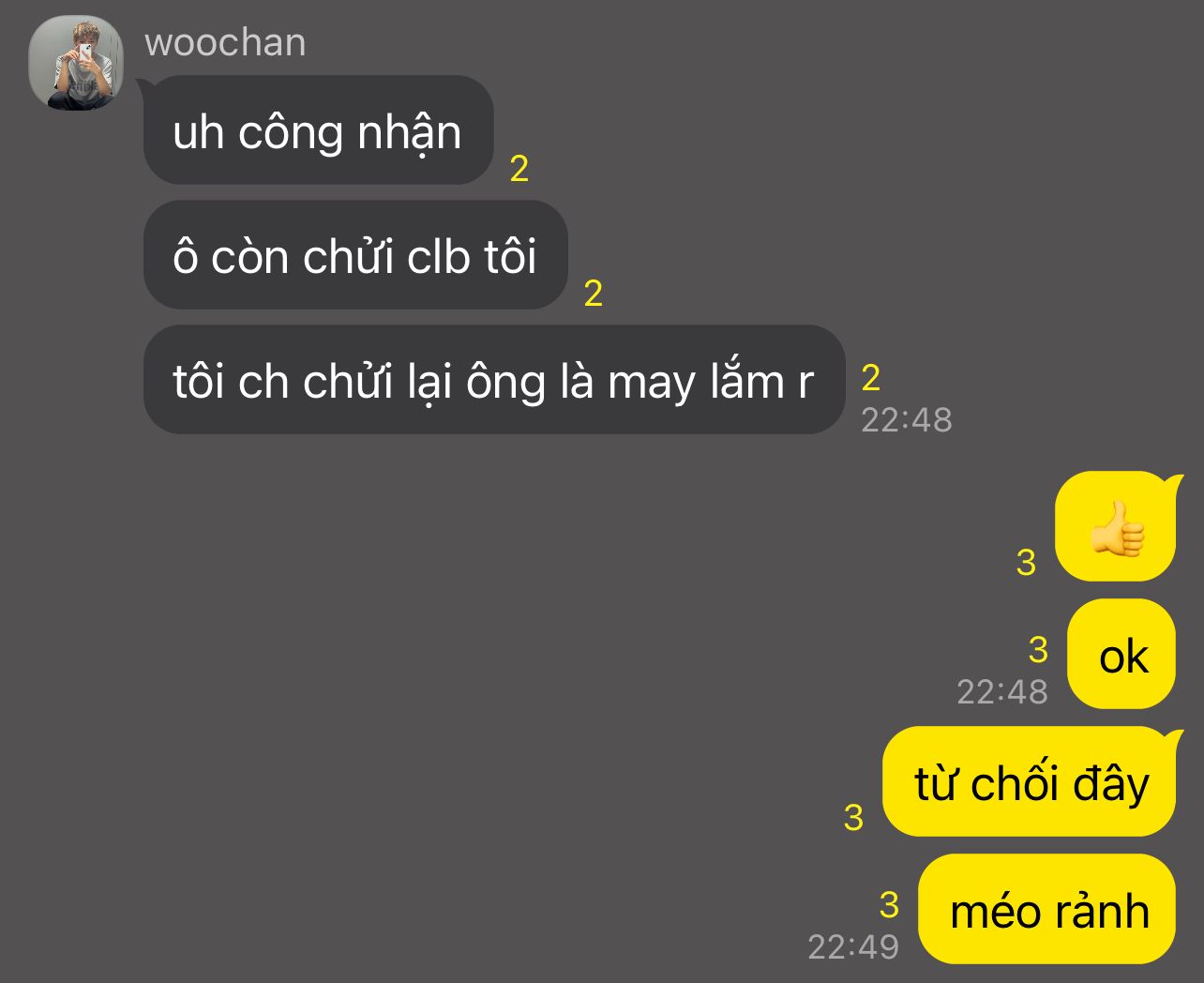Tap unread count 3 beside "từ chối đây"
Image resolution: width=1204 pixels, height=983 pixels.
pos(853,817)
